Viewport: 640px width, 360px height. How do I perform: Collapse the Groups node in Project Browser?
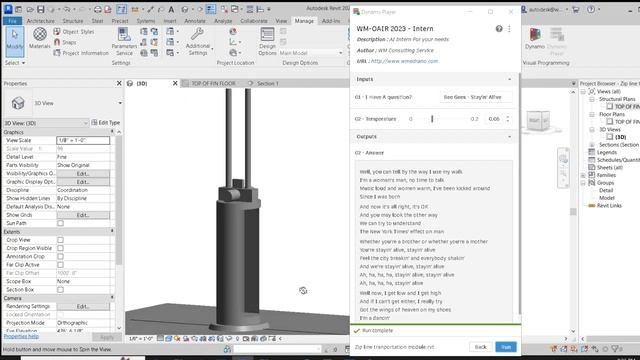[583, 183]
